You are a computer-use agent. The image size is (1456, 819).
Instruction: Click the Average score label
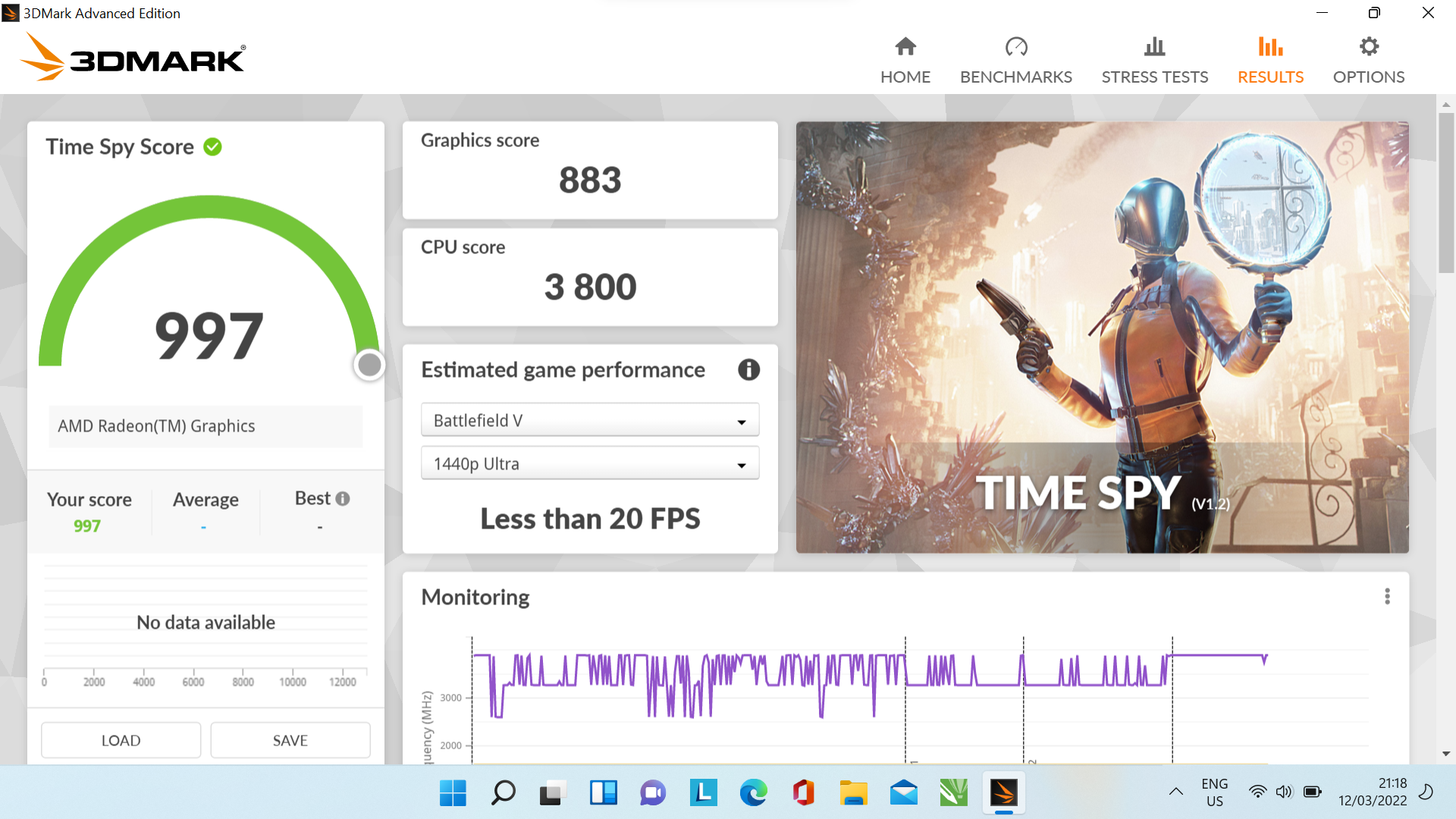[x=206, y=499]
